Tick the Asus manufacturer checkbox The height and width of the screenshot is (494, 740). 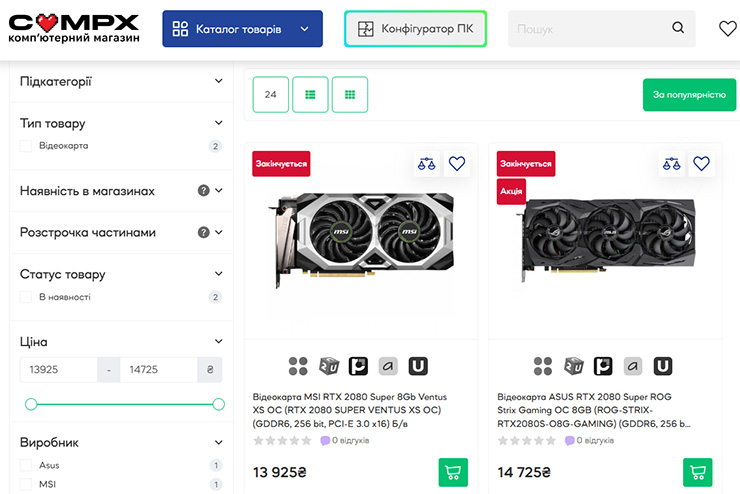26,465
